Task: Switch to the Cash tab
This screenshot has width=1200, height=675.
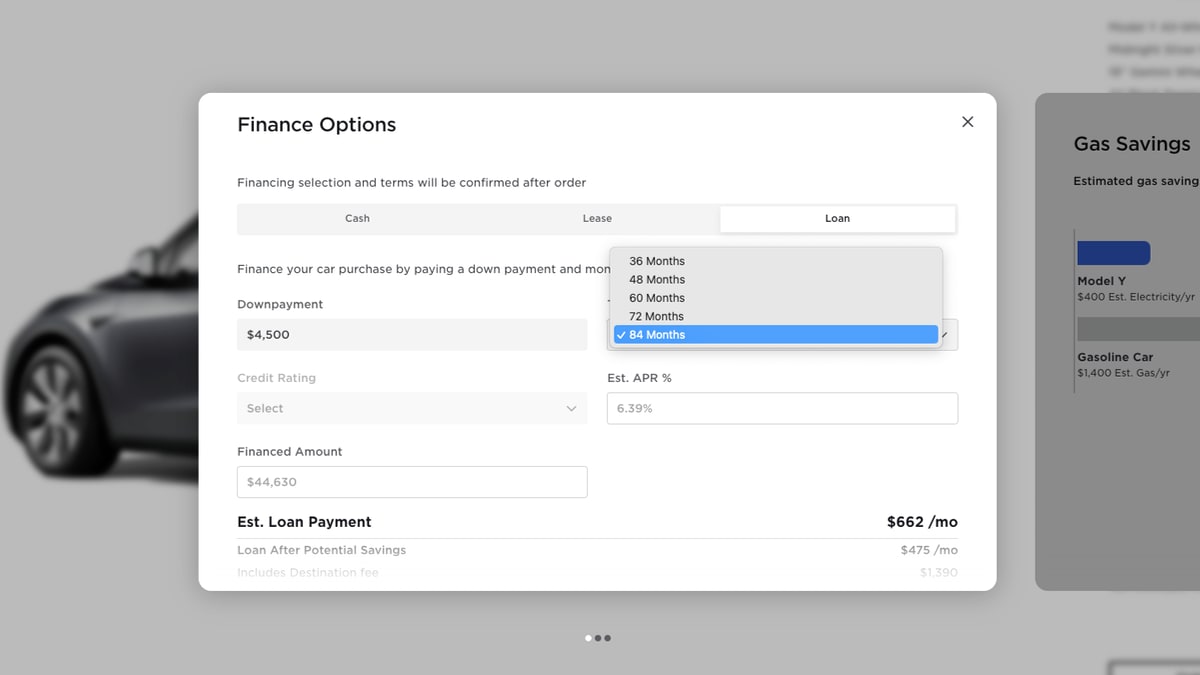Action: (357, 218)
